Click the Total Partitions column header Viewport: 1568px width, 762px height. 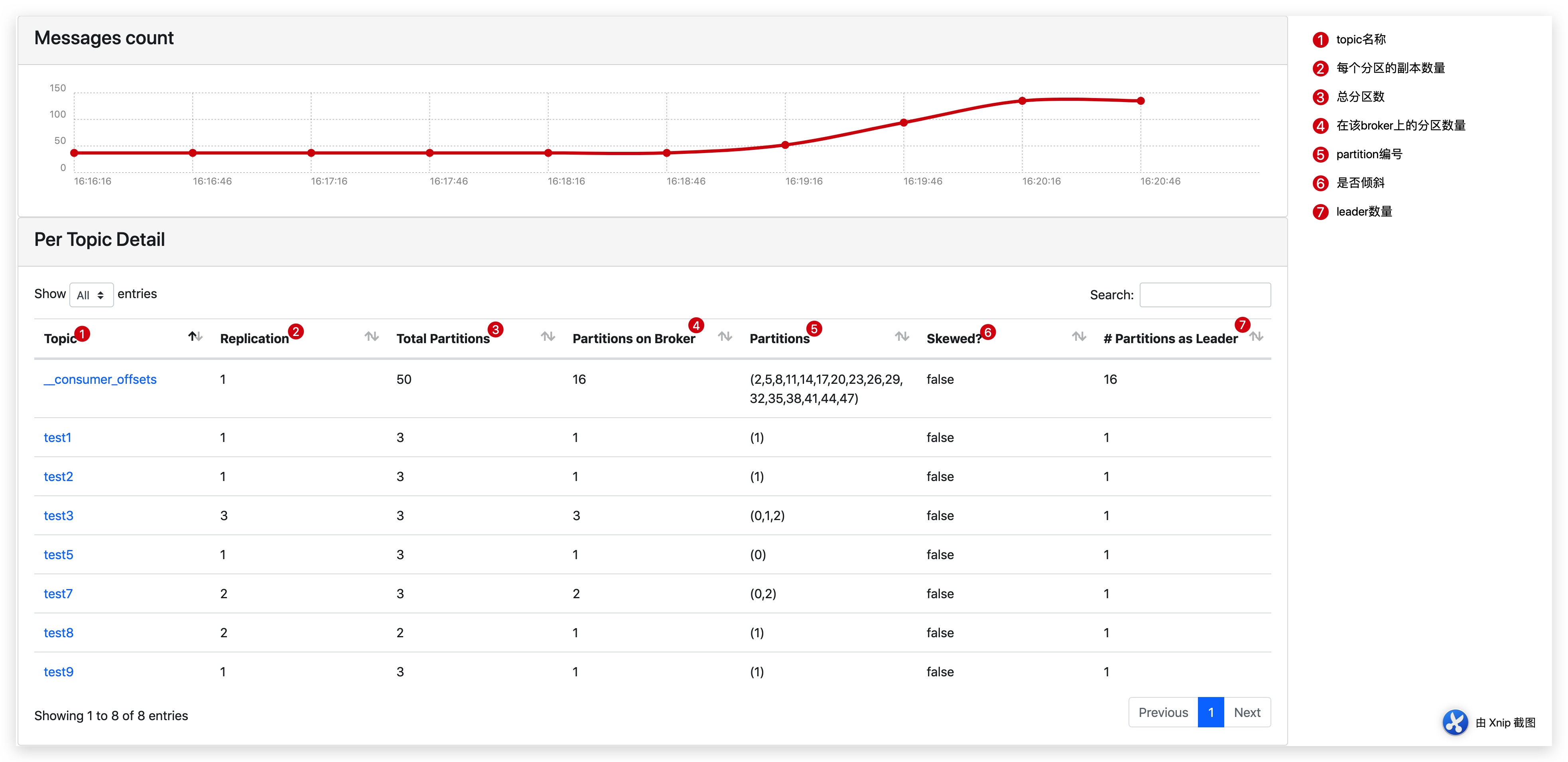pyautogui.click(x=443, y=339)
